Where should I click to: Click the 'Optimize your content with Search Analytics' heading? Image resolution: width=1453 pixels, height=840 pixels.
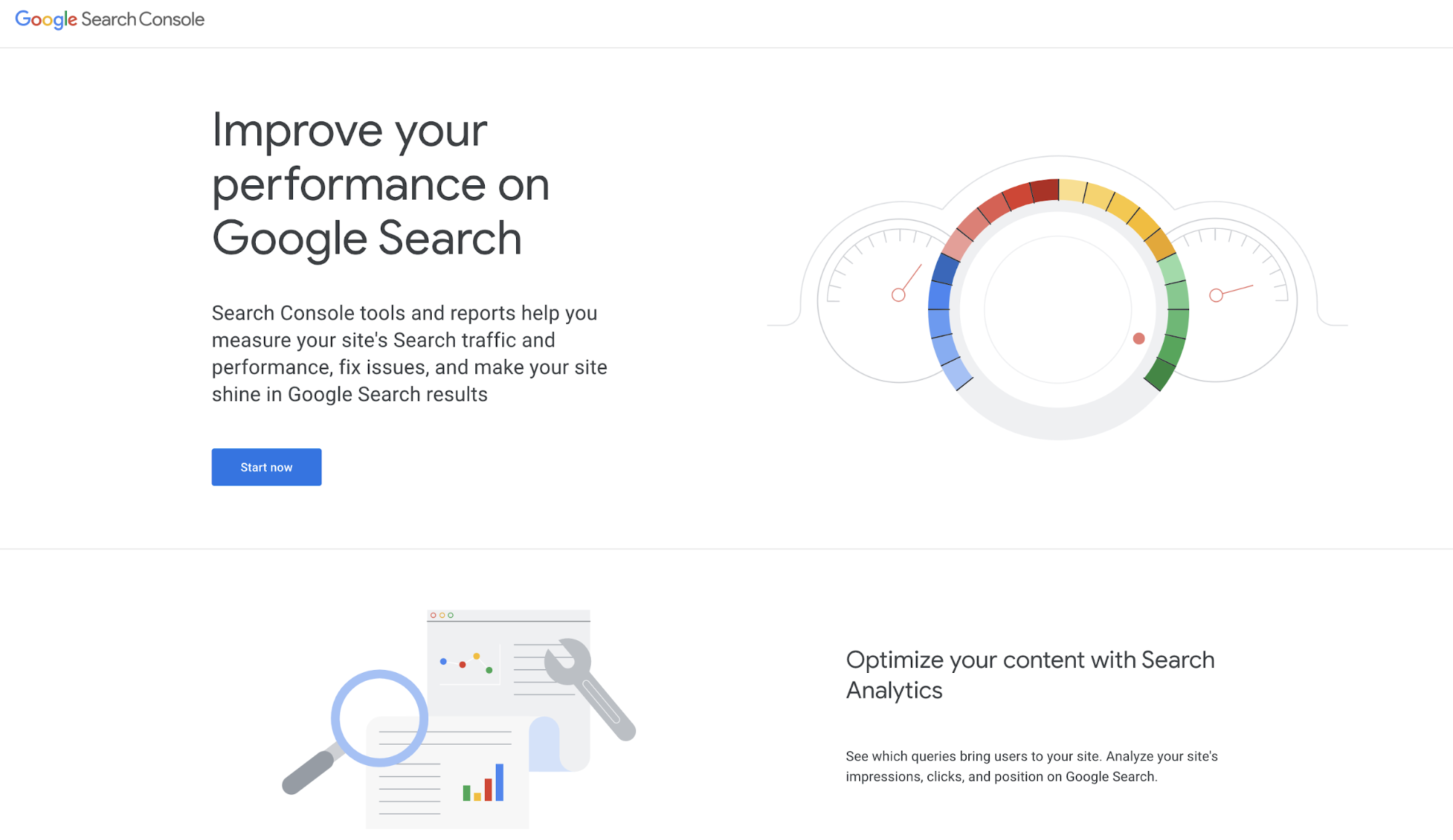click(x=1030, y=675)
